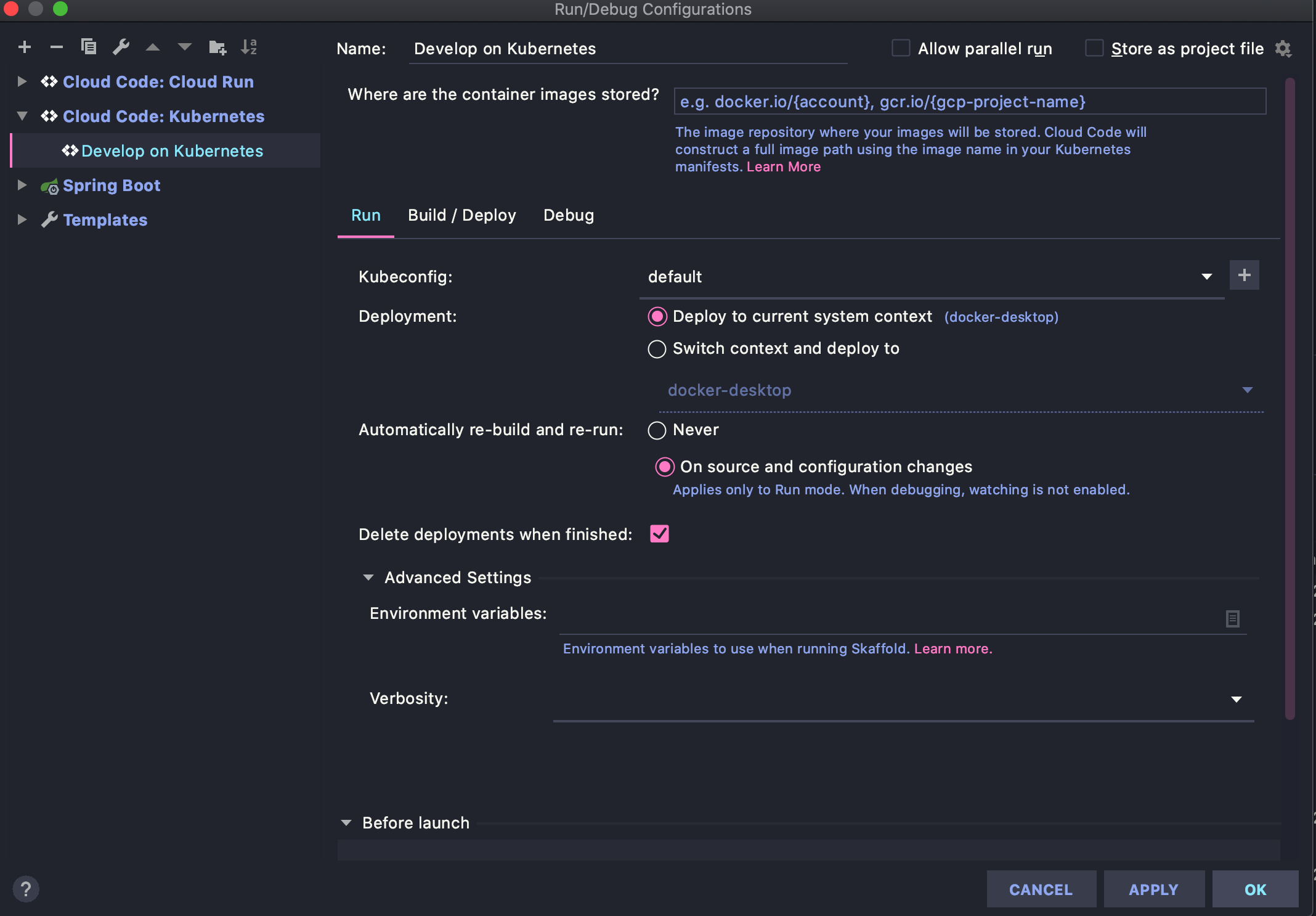Choose Never for automatic re-build
The height and width of the screenshot is (916, 1316).
tap(657, 430)
